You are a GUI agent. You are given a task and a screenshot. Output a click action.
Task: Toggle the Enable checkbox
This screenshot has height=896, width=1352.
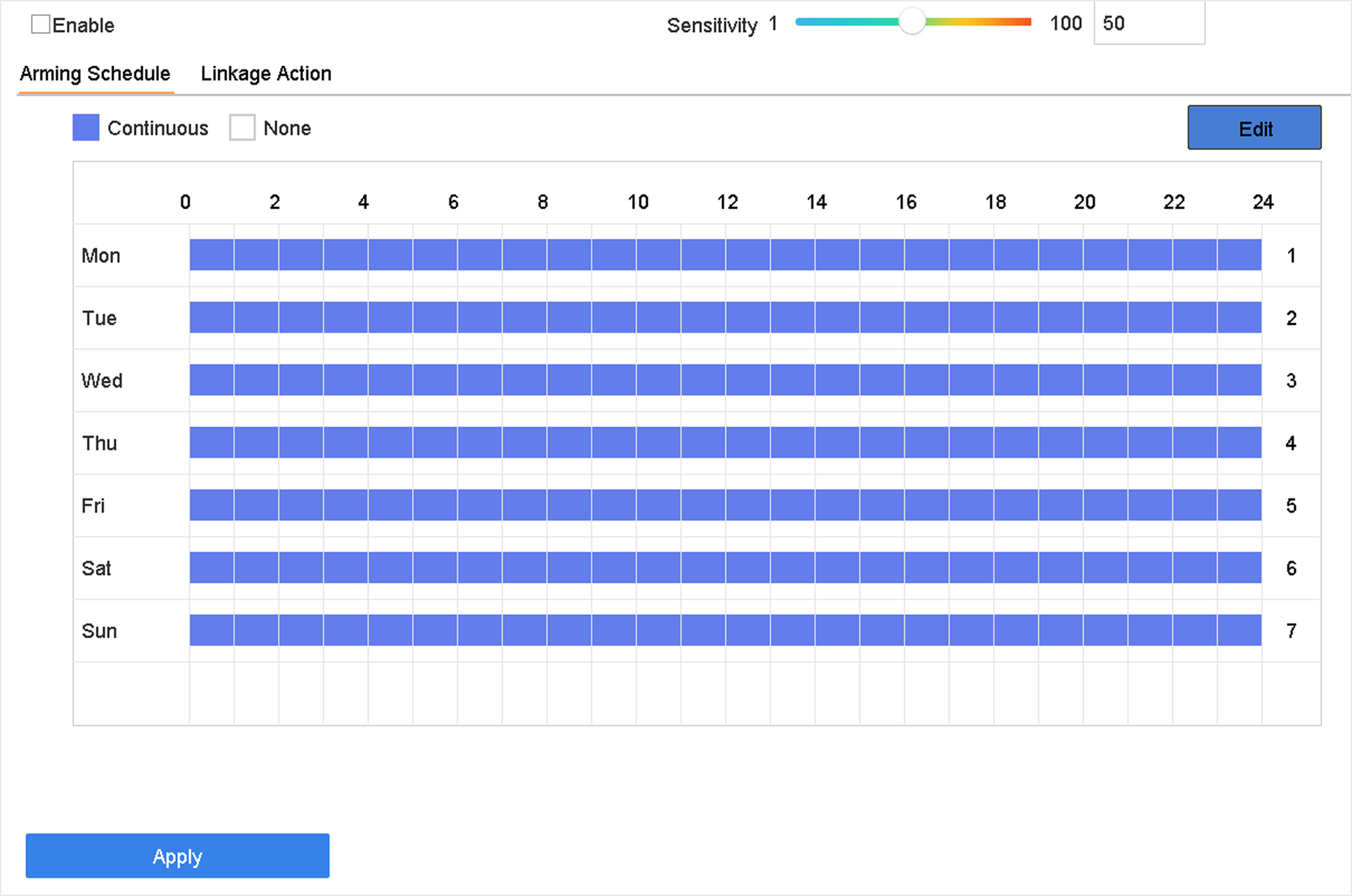pyautogui.click(x=41, y=25)
